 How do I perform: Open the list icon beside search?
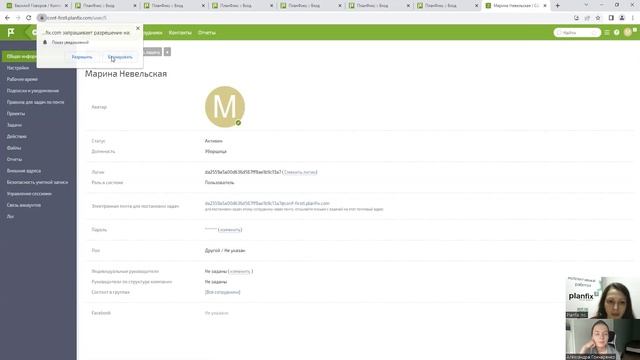tap(607, 32)
